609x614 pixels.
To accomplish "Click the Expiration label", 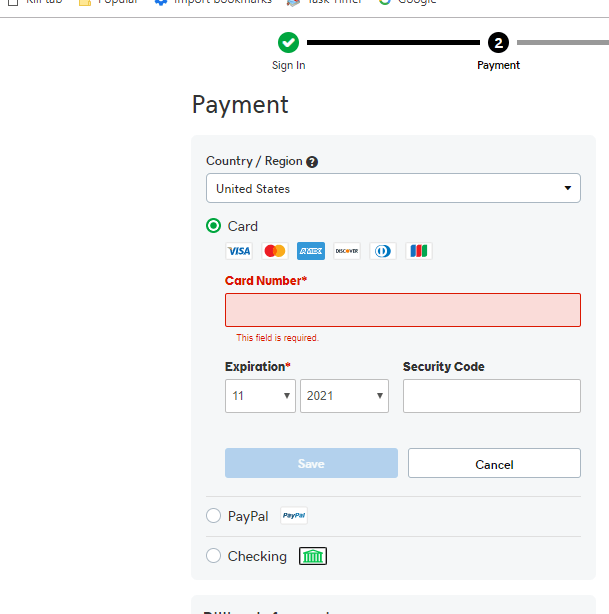I will [x=258, y=367].
